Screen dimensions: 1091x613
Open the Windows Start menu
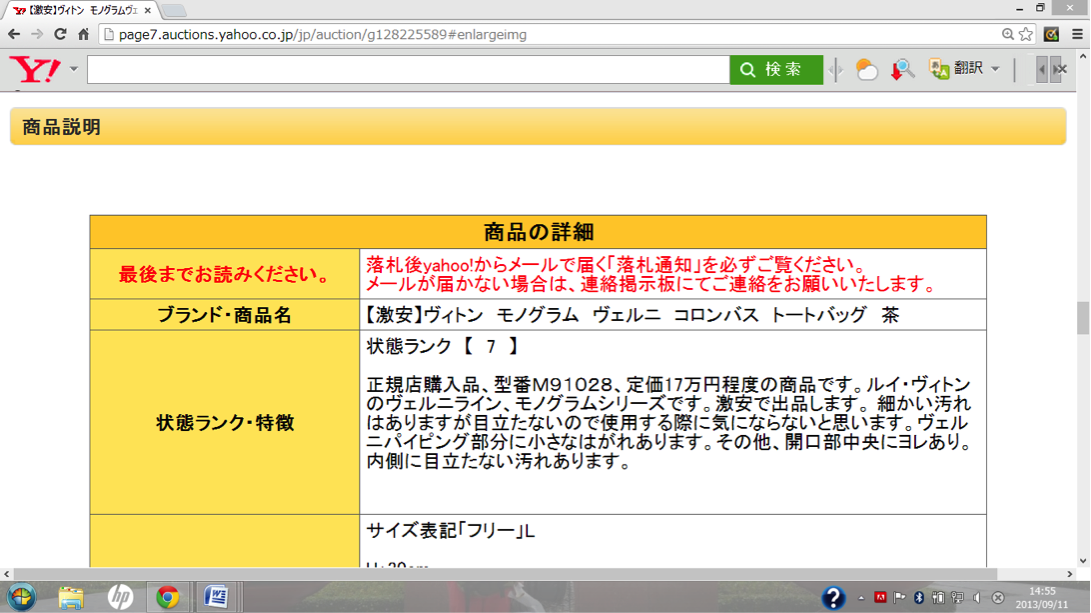22,597
